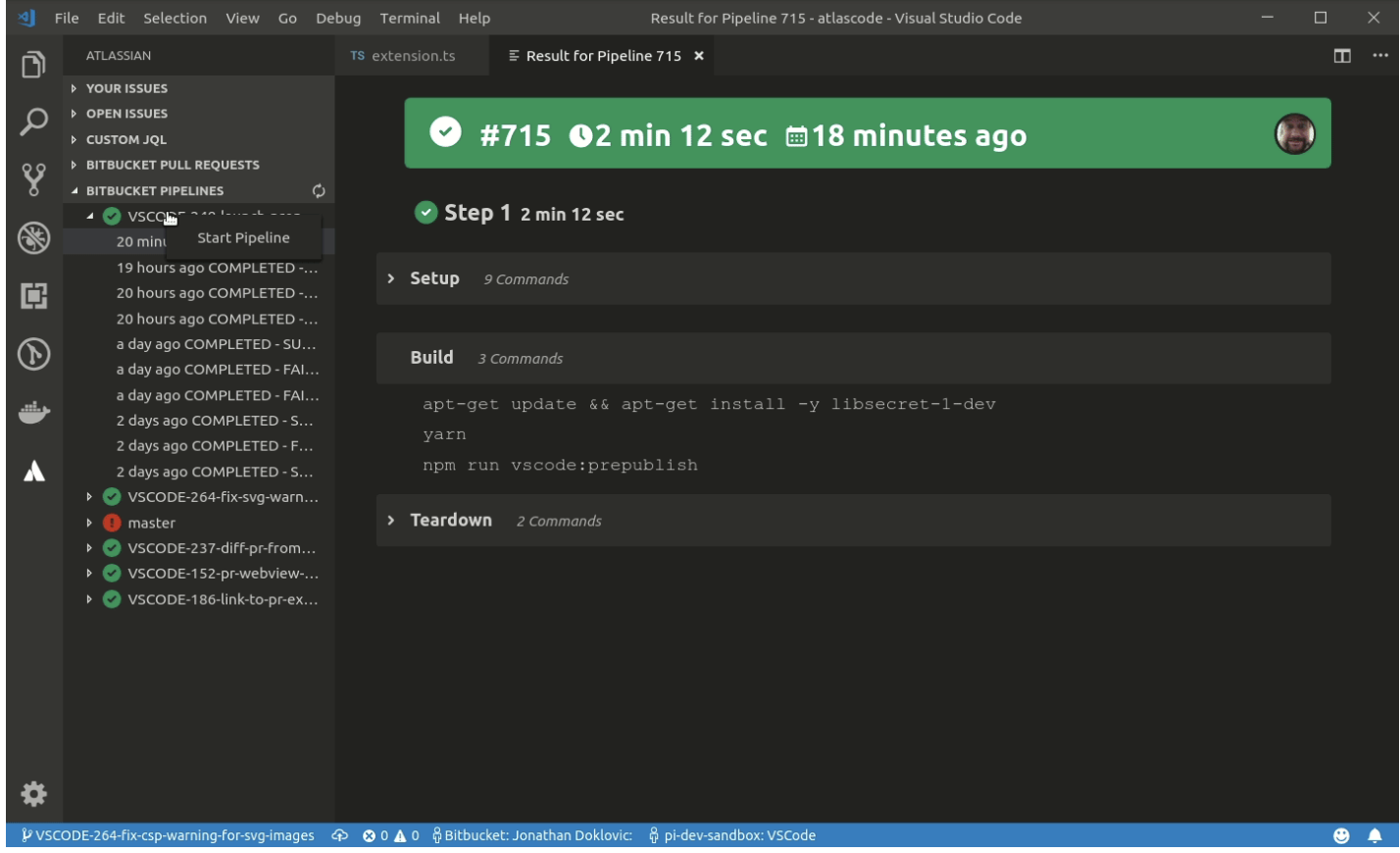Click the feedback smiley in status bar
The image size is (1400, 853).
pos(1341,835)
